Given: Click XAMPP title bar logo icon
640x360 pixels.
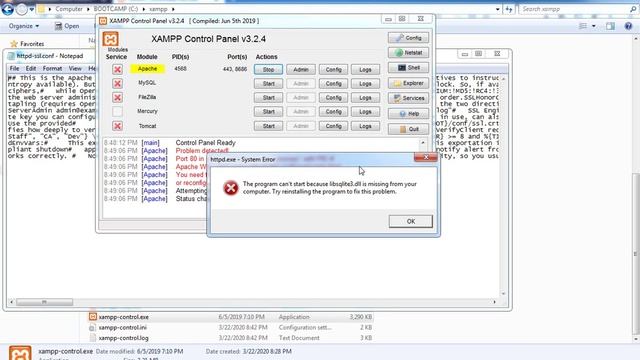Looking at the screenshot, I should (103, 21).
